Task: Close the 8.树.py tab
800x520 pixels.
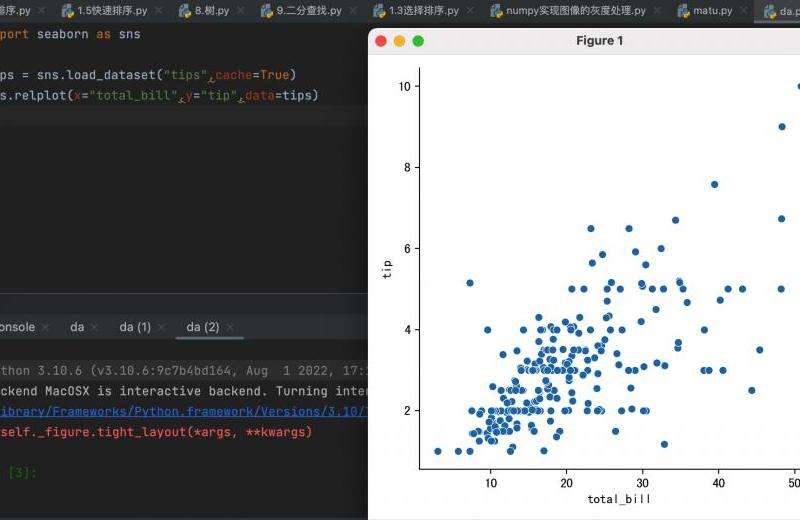Action: [x=240, y=11]
